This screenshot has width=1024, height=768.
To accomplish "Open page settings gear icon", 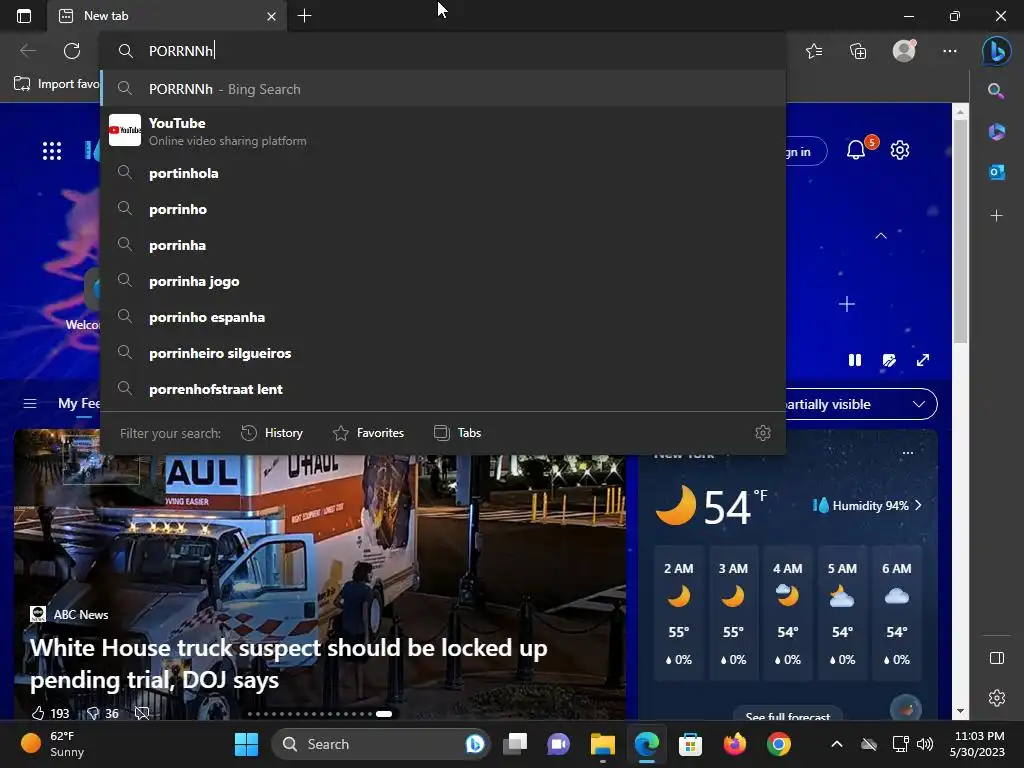I will pyautogui.click(x=900, y=150).
